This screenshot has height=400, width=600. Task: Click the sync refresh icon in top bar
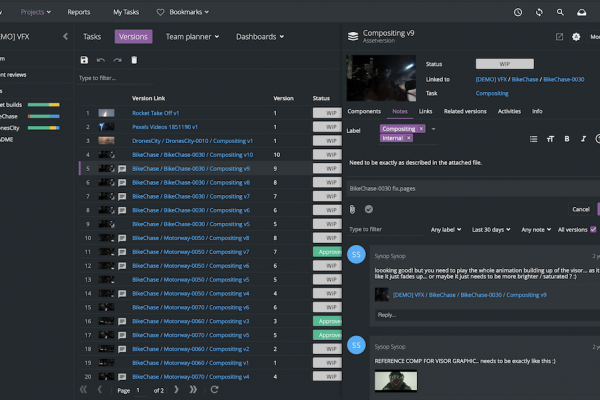coord(539,12)
